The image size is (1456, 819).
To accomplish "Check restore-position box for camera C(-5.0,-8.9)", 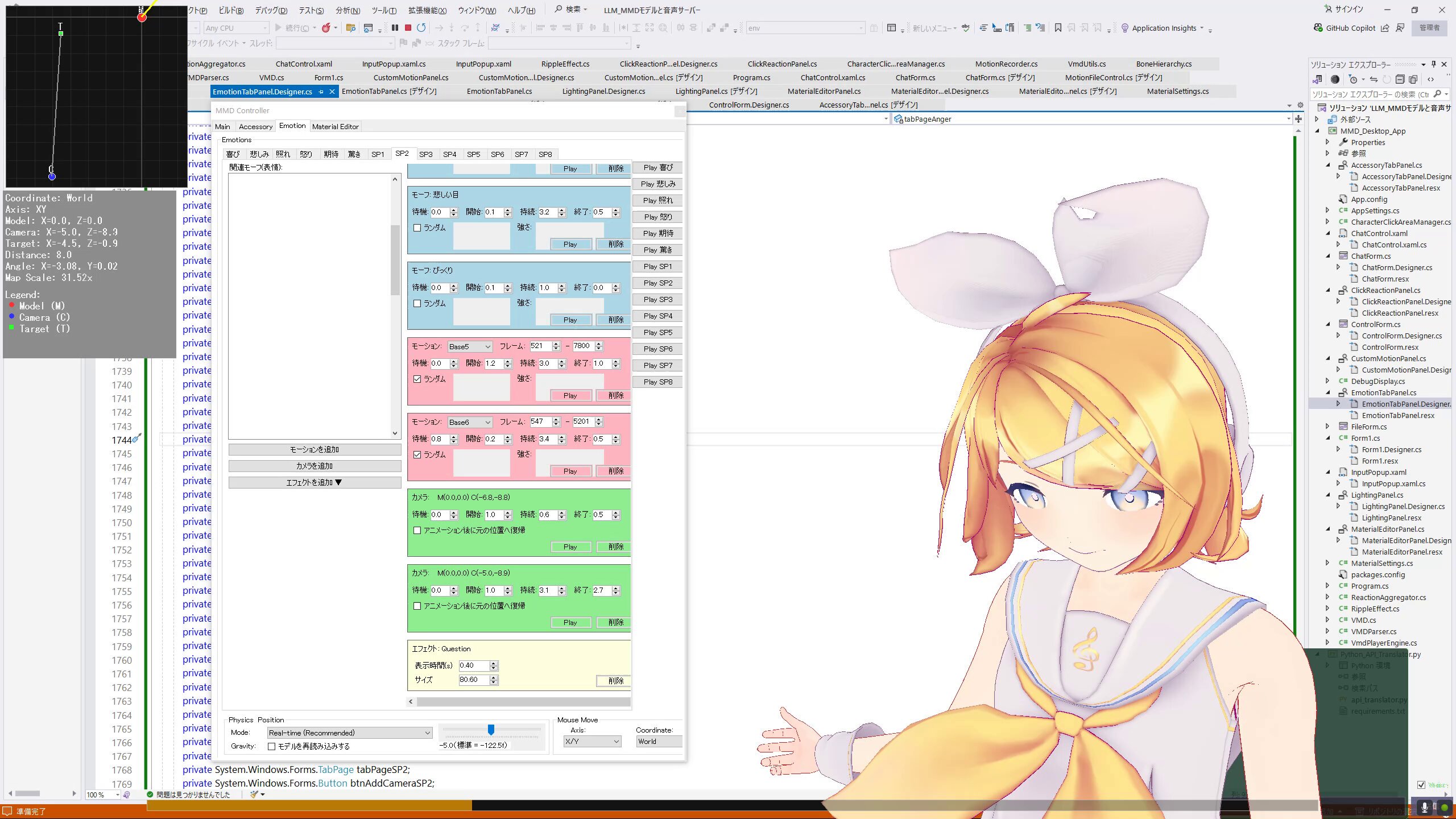I will 417,606.
